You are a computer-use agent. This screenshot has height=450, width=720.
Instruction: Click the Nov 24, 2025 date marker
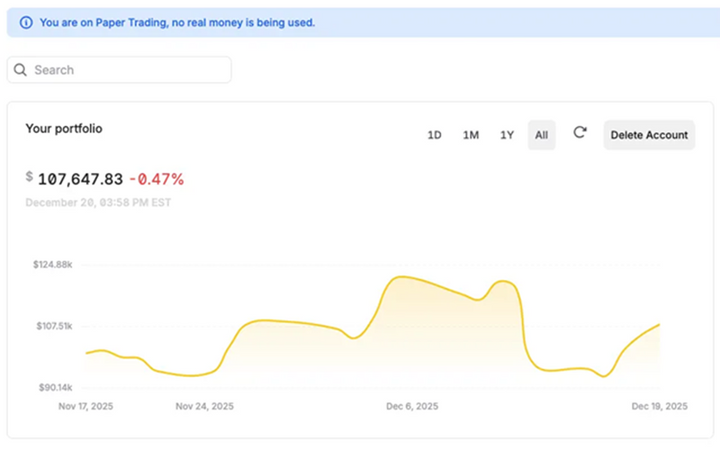[204, 406]
